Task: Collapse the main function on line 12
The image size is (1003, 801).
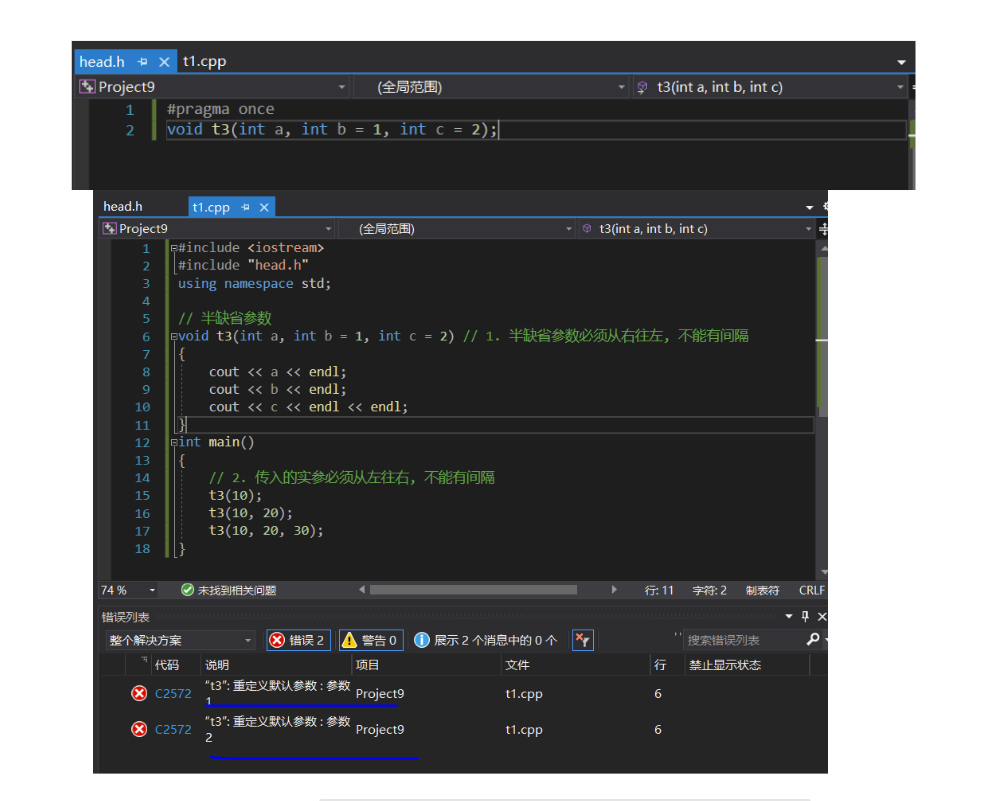Action: click(173, 443)
